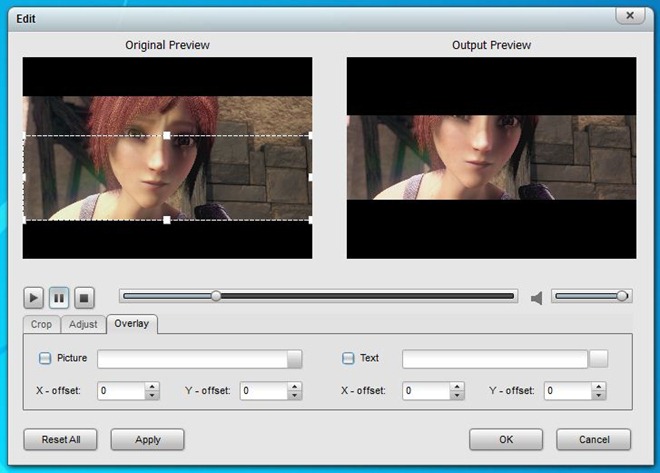
Task: Click the Picture path input field
Action: (x=192, y=359)
